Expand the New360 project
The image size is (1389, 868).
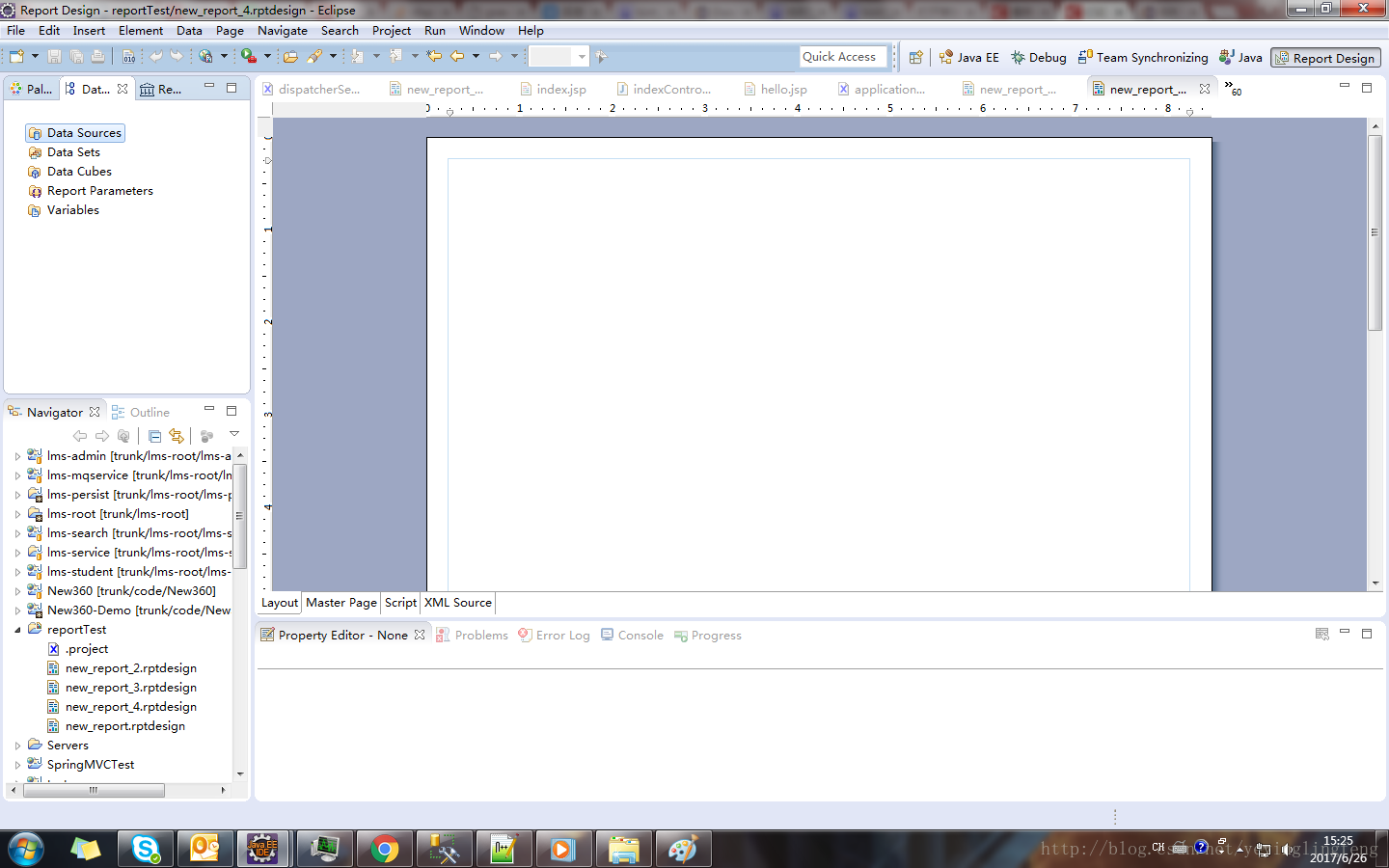[x=17, y=591]
